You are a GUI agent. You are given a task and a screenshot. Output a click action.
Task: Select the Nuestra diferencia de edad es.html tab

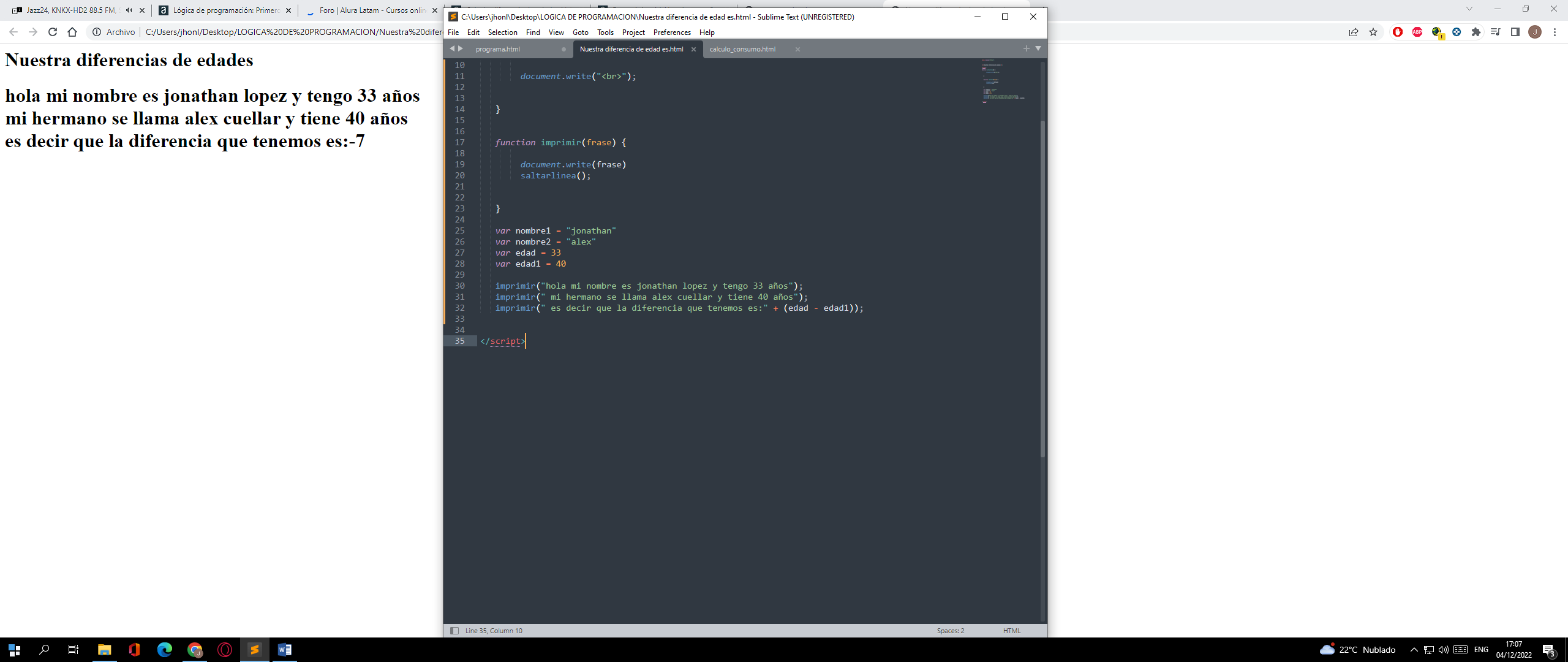[x=631, y=49]
